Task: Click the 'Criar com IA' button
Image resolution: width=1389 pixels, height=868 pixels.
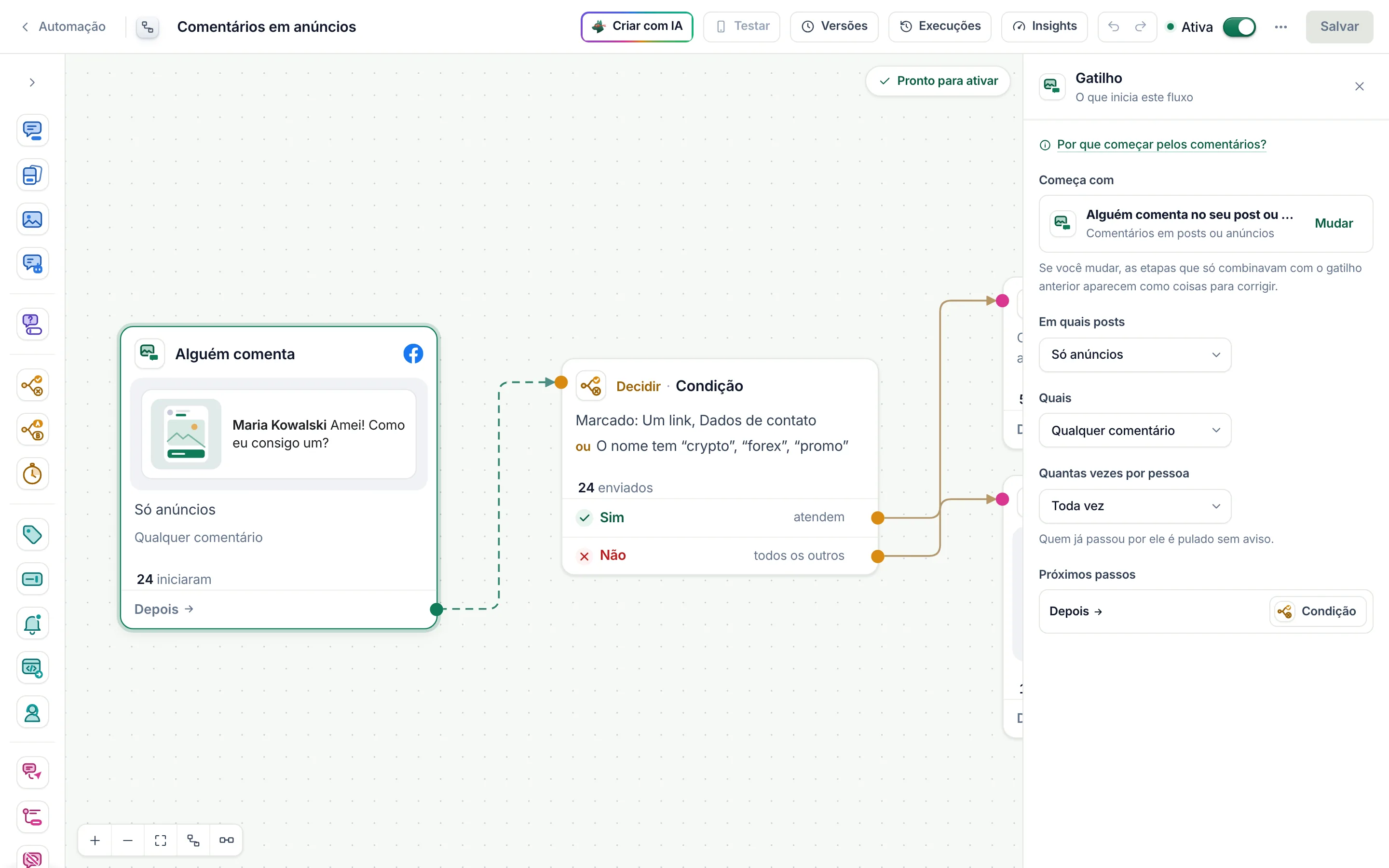Action: click(x=637, y=27)
